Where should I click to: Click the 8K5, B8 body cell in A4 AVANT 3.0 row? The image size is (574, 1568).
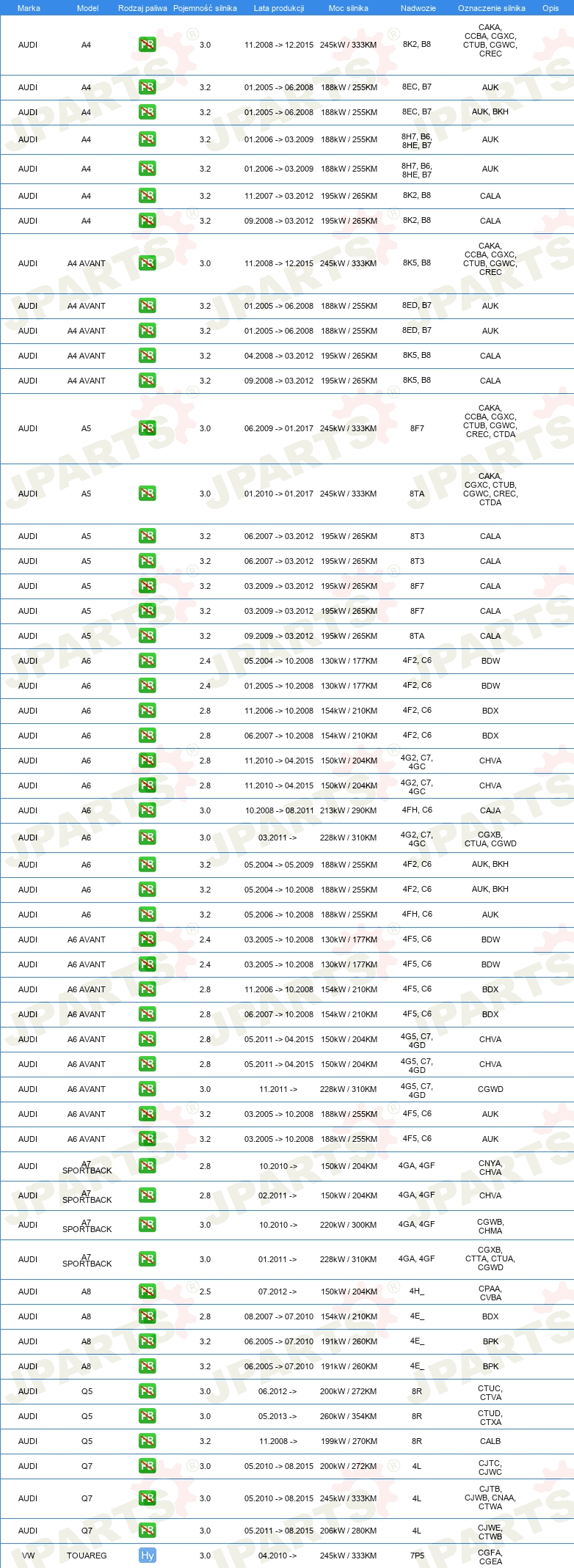tap(417, 263)
